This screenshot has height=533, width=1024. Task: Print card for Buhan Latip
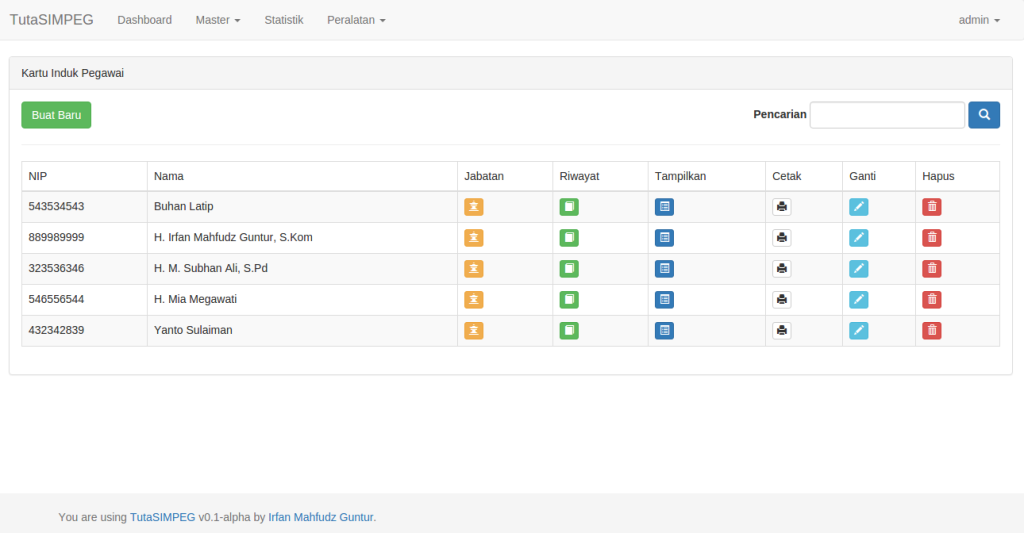click(x=782, y=207)
